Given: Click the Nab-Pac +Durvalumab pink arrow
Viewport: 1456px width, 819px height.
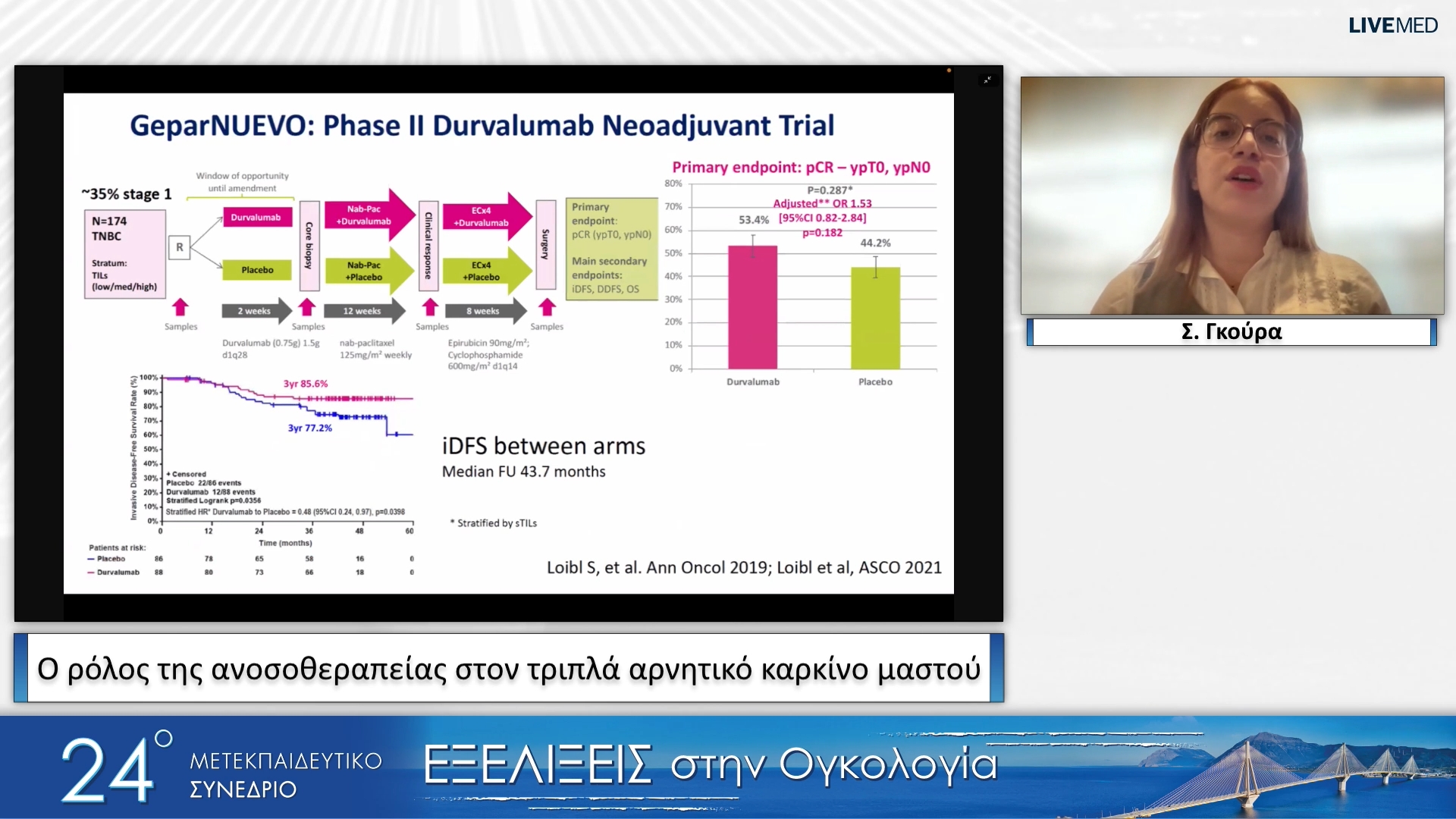Looking at the screenshot, I should [x=365, y=215].
